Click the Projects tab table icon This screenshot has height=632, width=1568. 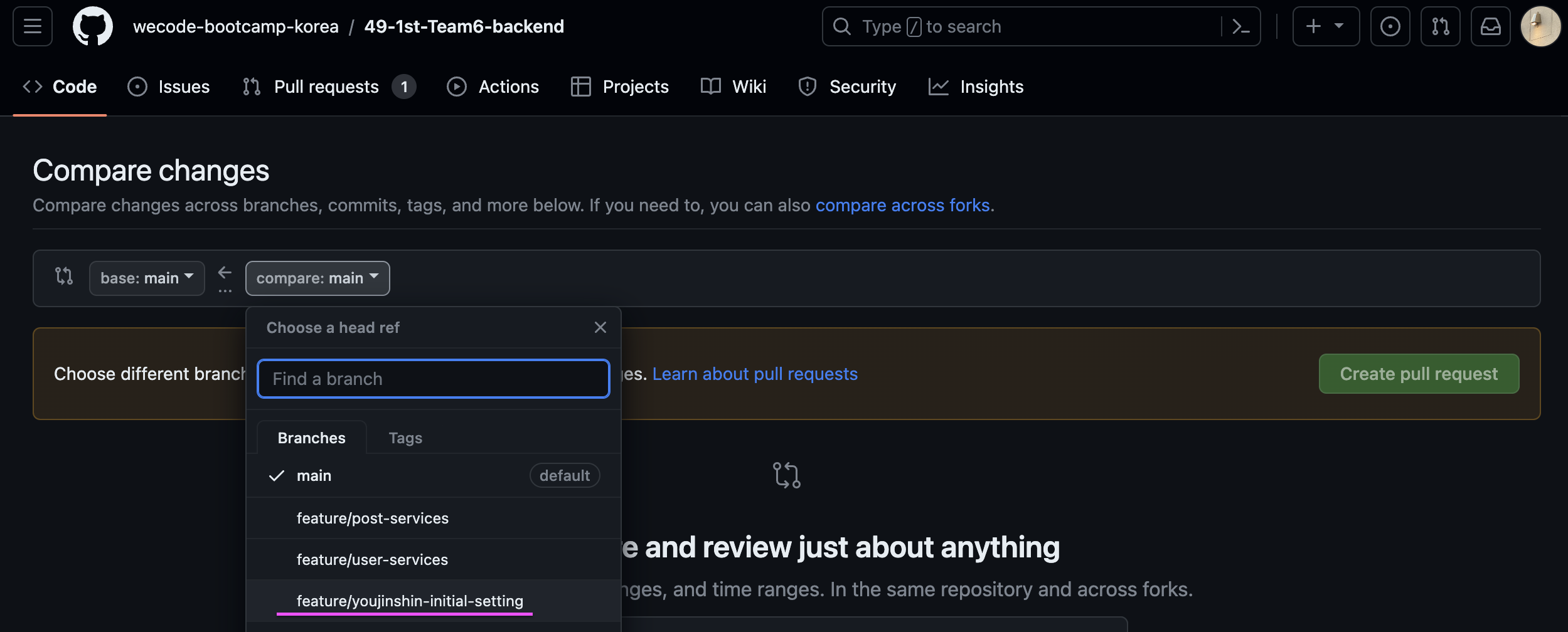(x=580, y=87)
